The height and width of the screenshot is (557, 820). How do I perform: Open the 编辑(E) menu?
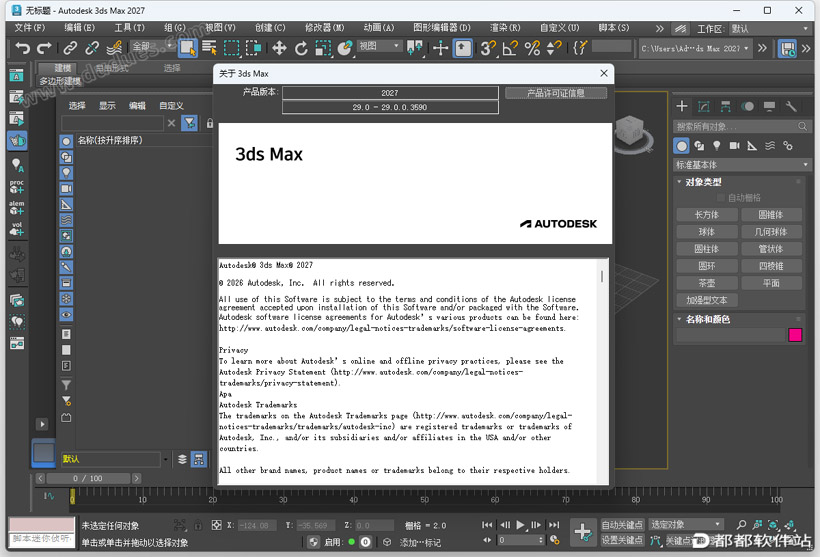coord(79,28)
